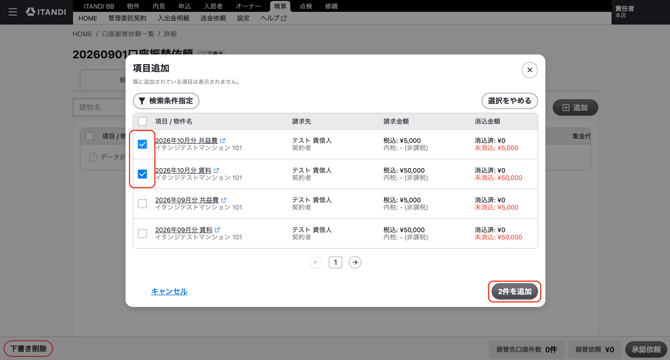Uncheck the 2026年10月分 賃料 checkbox

click(x=142, y=174)
